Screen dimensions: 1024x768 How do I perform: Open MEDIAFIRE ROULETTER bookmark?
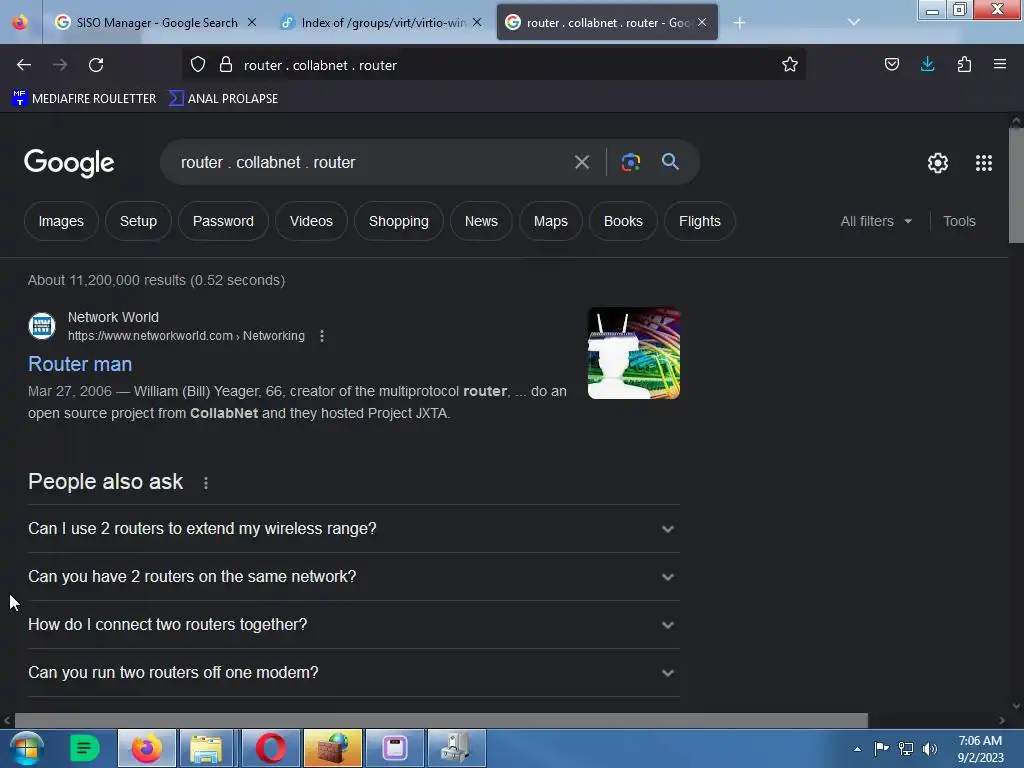(x=84, y=99)
